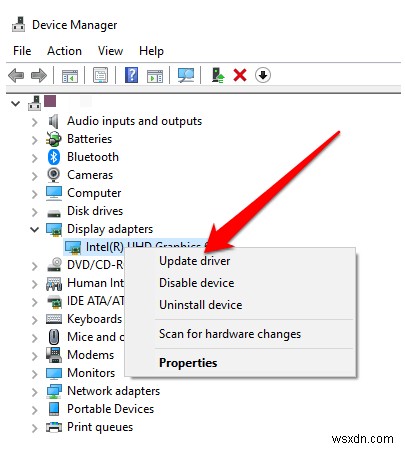The height and width of the screenshot is (449, 405).
Task: Click the Monitors display icon
Action: 54,374
